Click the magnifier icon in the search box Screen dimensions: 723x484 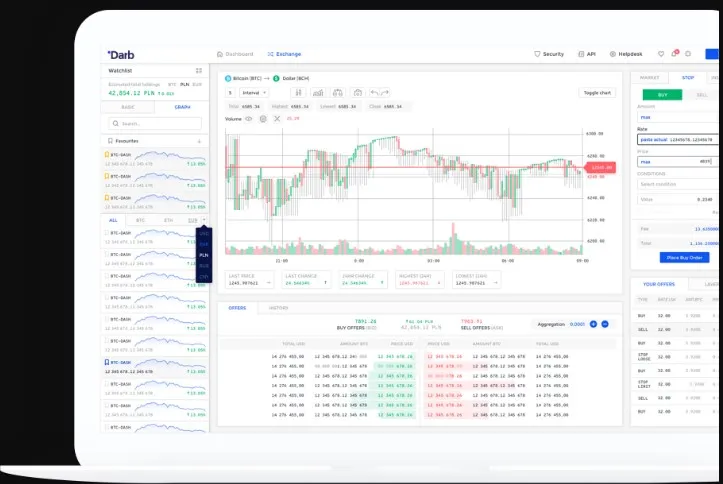tap(116, 124)
